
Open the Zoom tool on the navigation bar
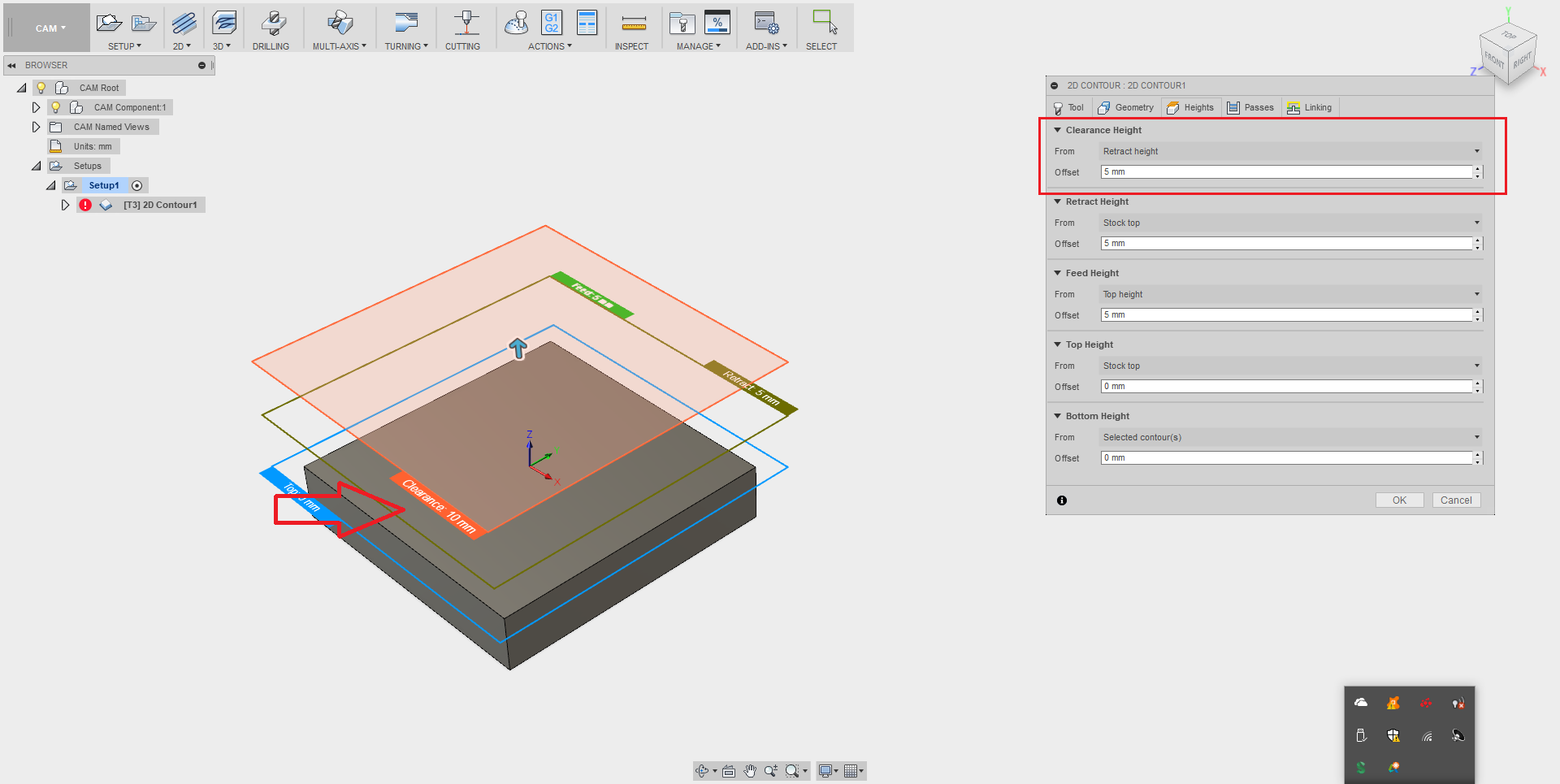click(770, 770)
